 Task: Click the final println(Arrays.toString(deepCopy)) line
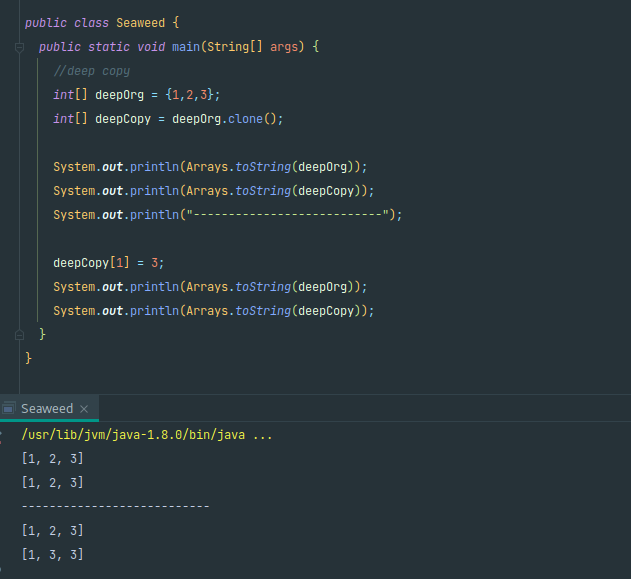(x=214, y=311)
